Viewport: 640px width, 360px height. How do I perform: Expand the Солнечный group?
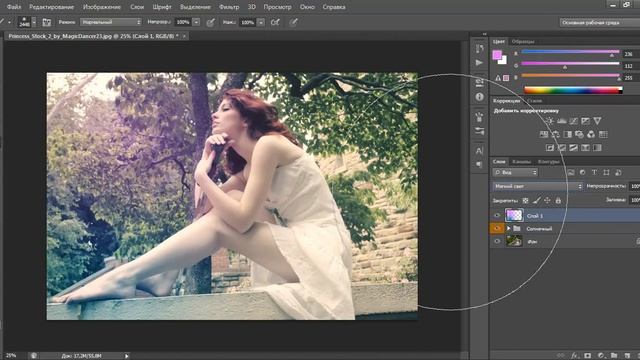(x=509, y=229)
